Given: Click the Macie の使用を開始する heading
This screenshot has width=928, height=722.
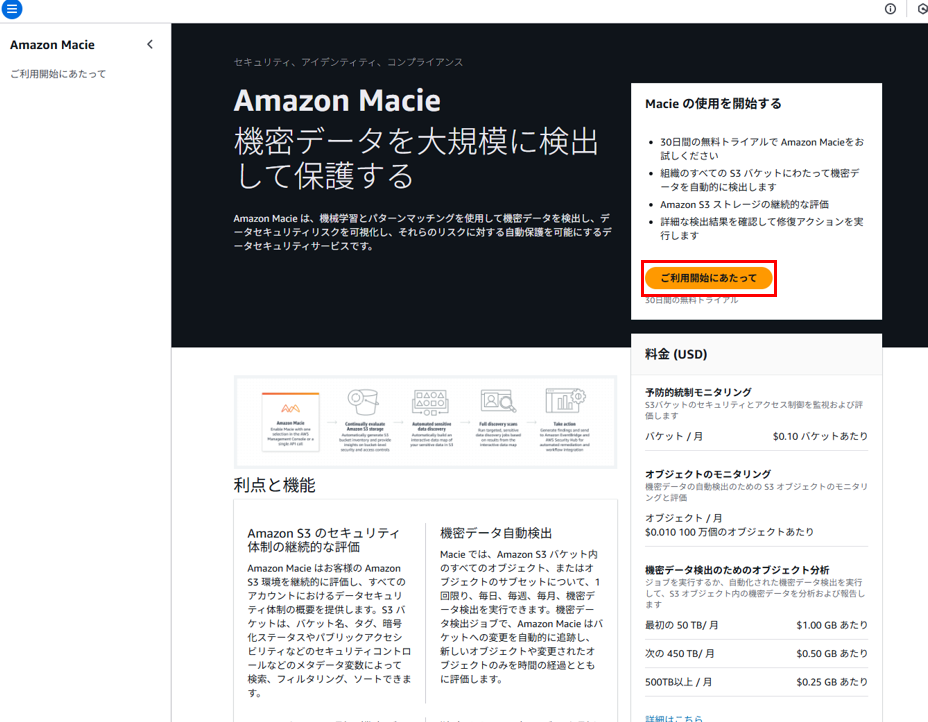Looking at the screenshot, I should 713,104.
